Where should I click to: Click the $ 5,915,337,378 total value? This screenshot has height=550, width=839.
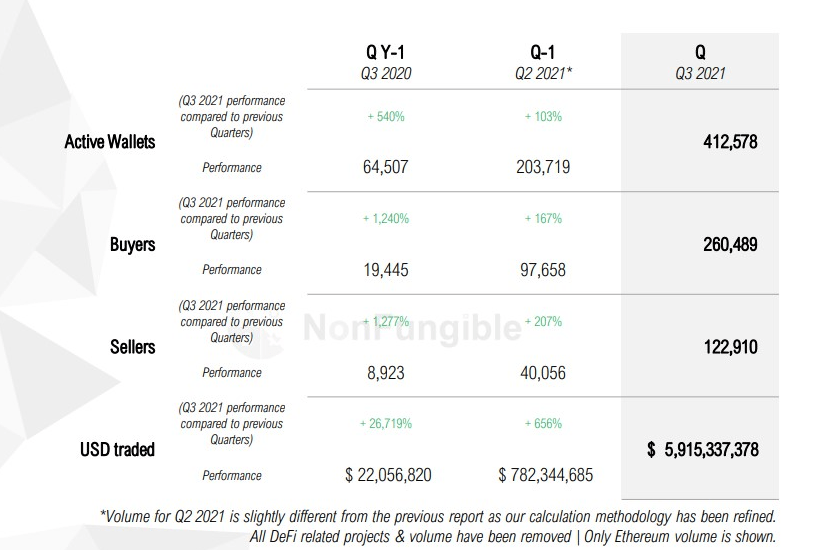point(703,450)
